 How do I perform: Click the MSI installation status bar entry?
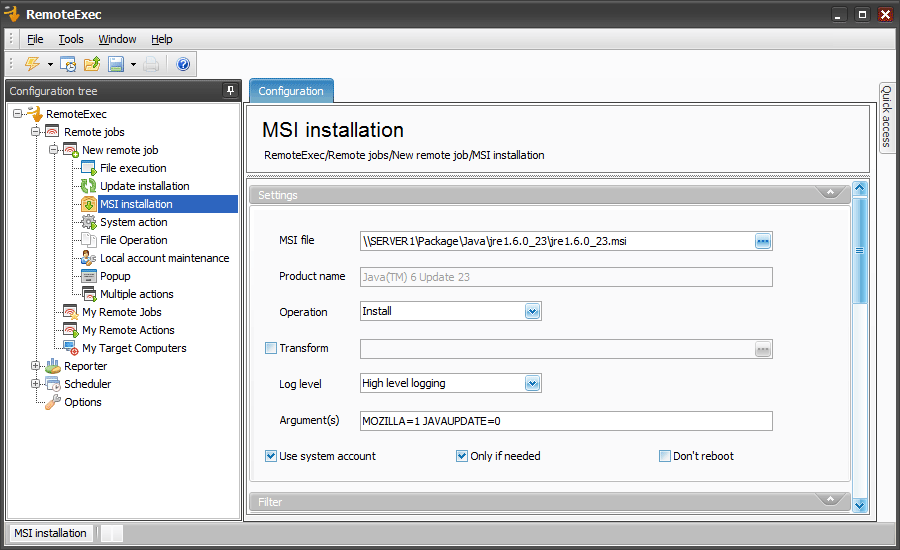pos(51,533)
